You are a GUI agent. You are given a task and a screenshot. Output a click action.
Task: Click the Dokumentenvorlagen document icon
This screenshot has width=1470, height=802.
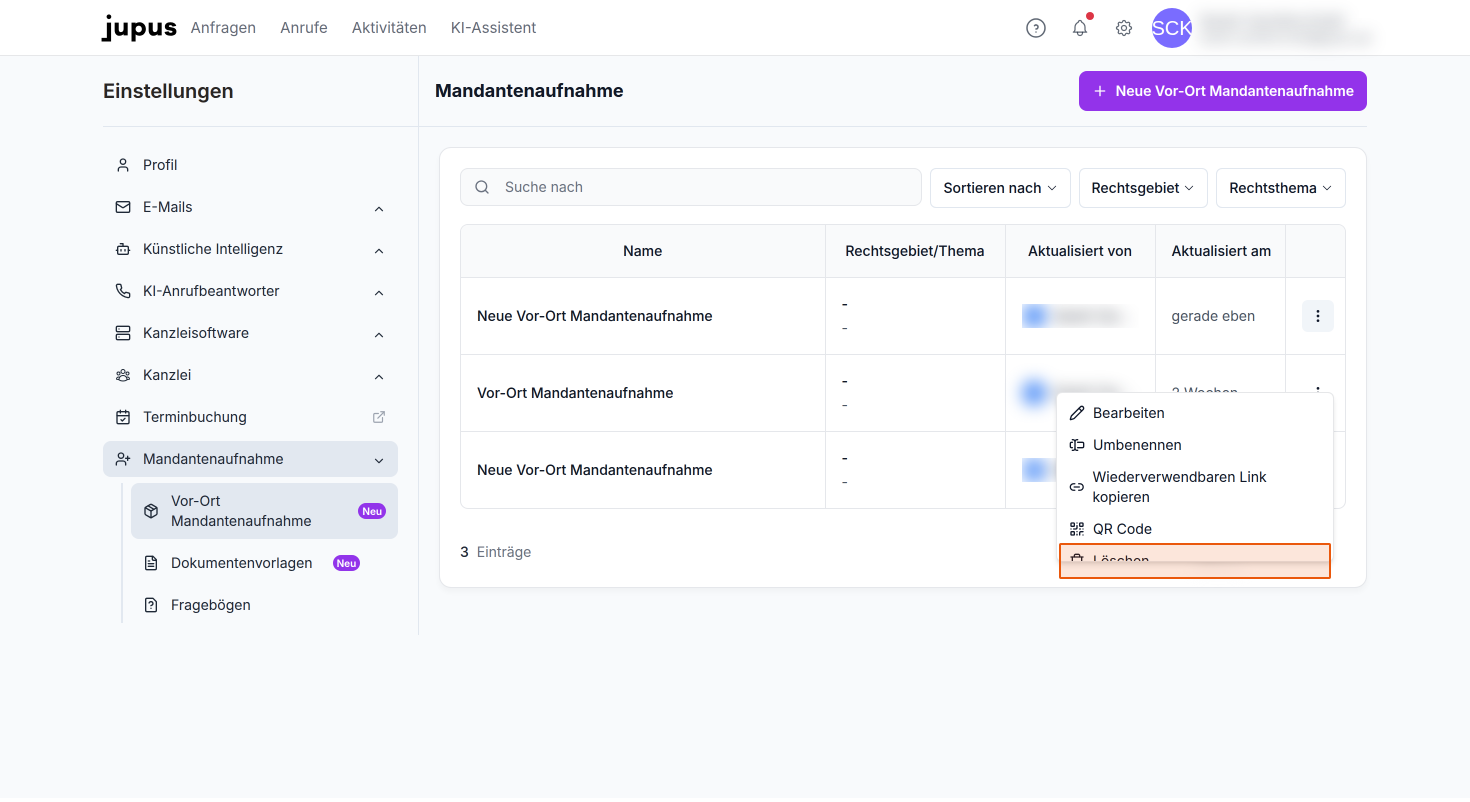coord(151,563)
